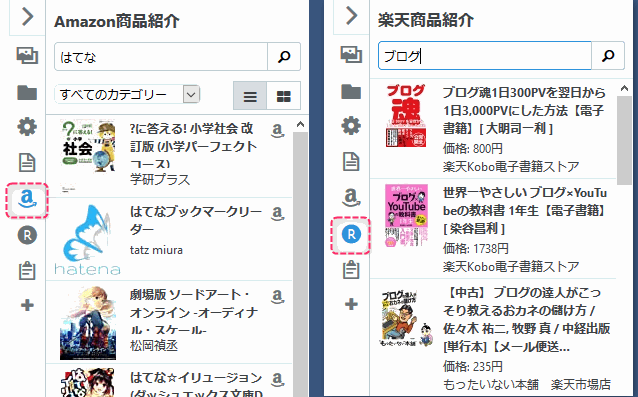This screenshot has width=638, height=397.
Task: Choose the 世界一やさしい ブログ×YouTube title
Action: coord(524,210)
